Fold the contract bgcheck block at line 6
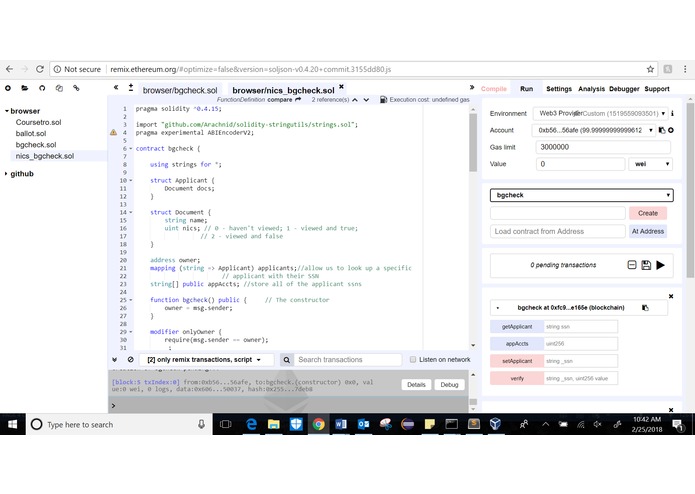This screenshot has height=494, width=695. point(131,148)
